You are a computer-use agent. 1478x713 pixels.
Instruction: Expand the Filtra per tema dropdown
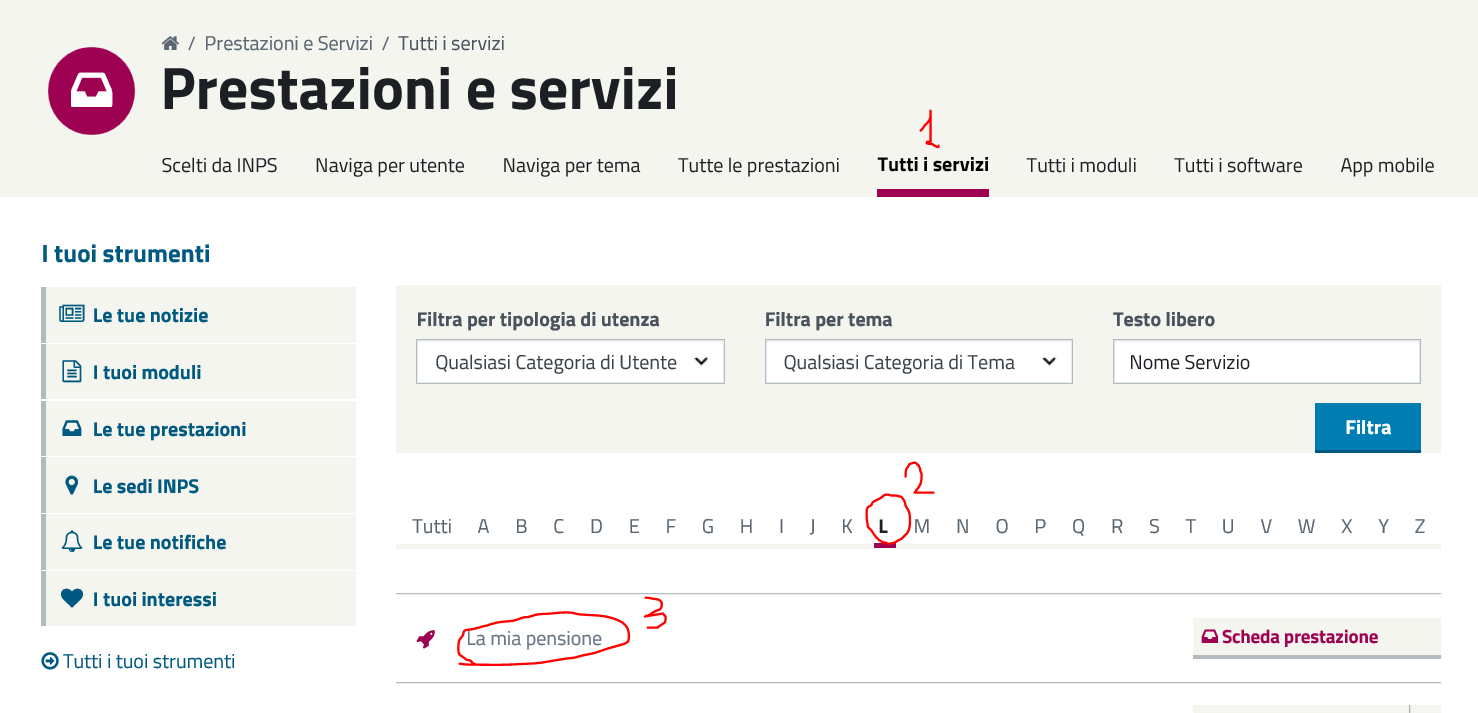918,362
